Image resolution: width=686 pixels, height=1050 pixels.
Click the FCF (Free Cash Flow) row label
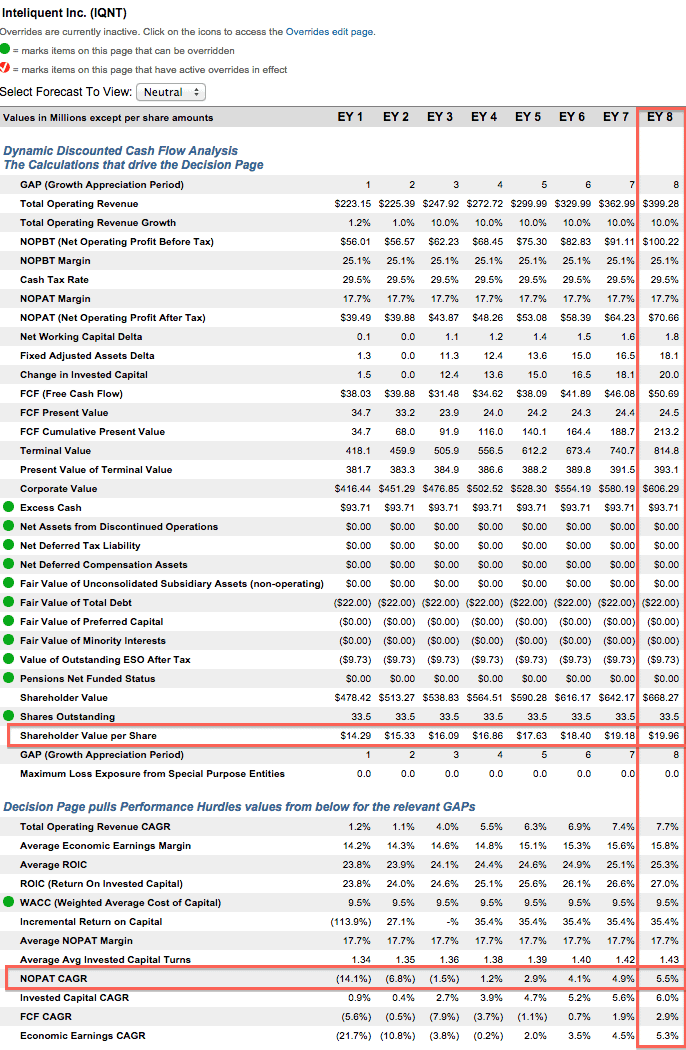[72, 394]
